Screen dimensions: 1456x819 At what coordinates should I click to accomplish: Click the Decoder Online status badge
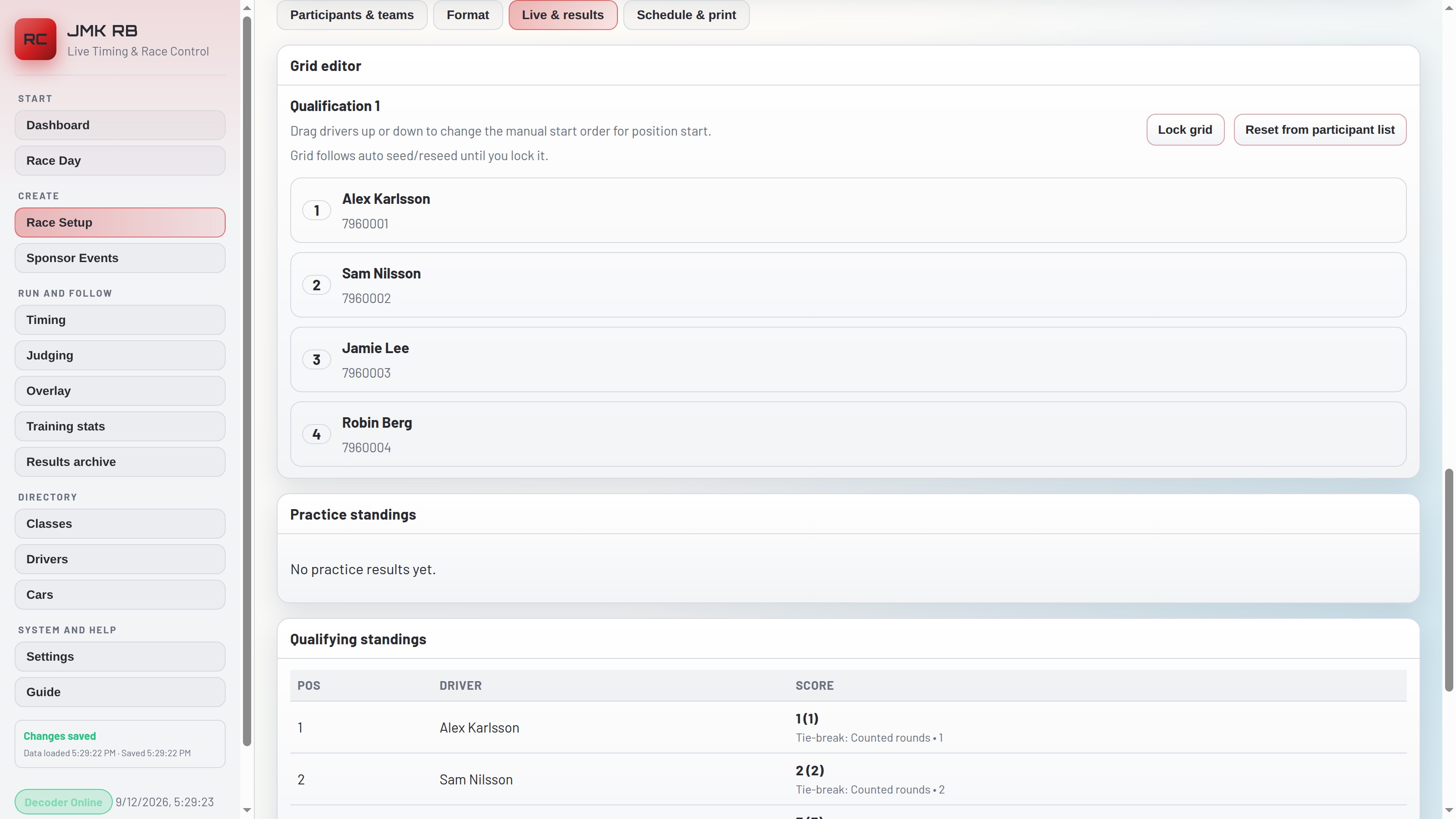pyautogui.click(x=63, y=802)
